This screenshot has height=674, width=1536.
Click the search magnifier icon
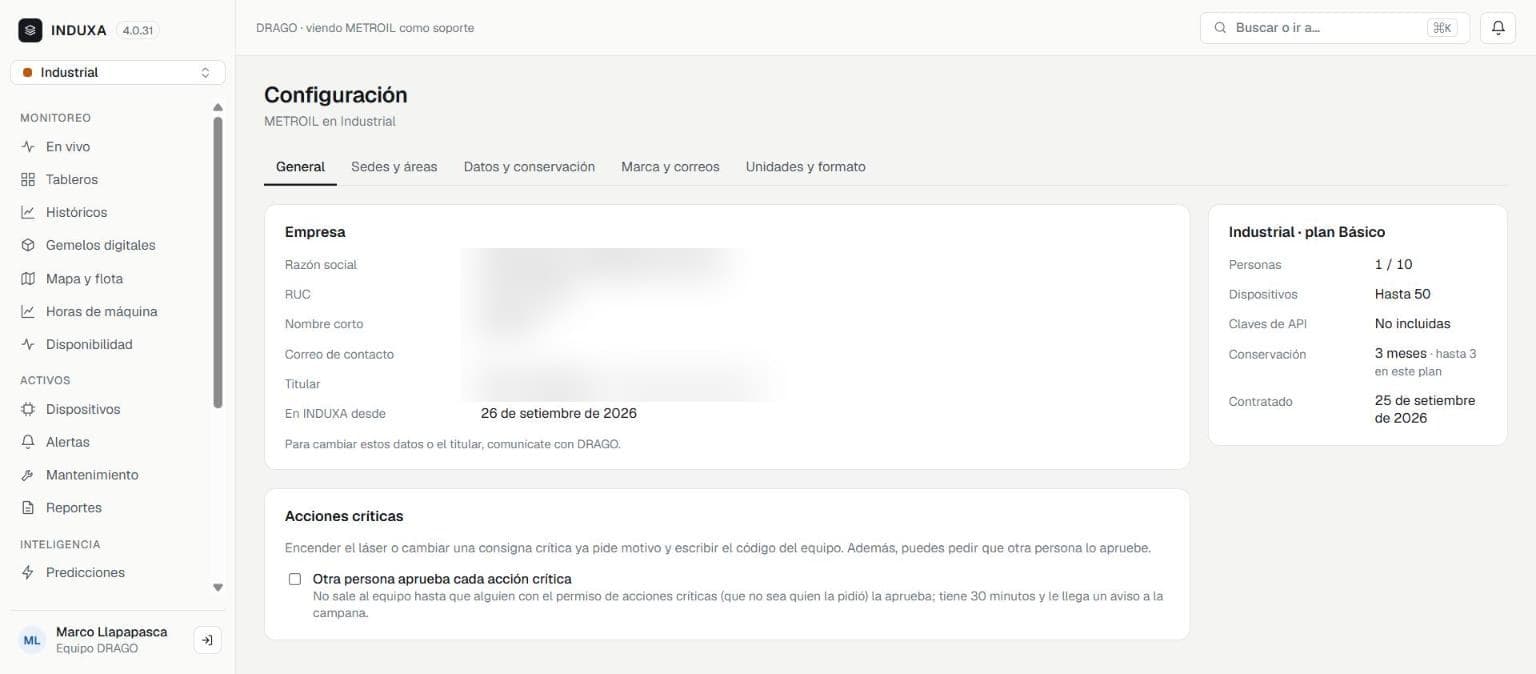tap(1220, 28)
